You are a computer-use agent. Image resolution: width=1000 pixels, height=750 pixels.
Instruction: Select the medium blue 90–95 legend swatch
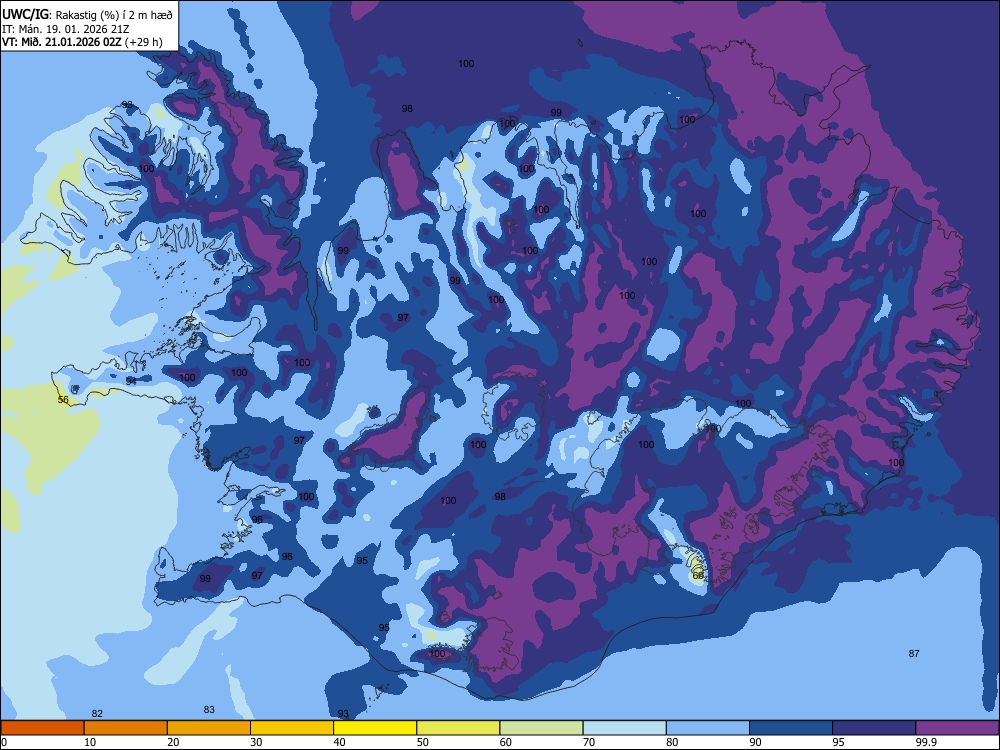click(791, 728)
